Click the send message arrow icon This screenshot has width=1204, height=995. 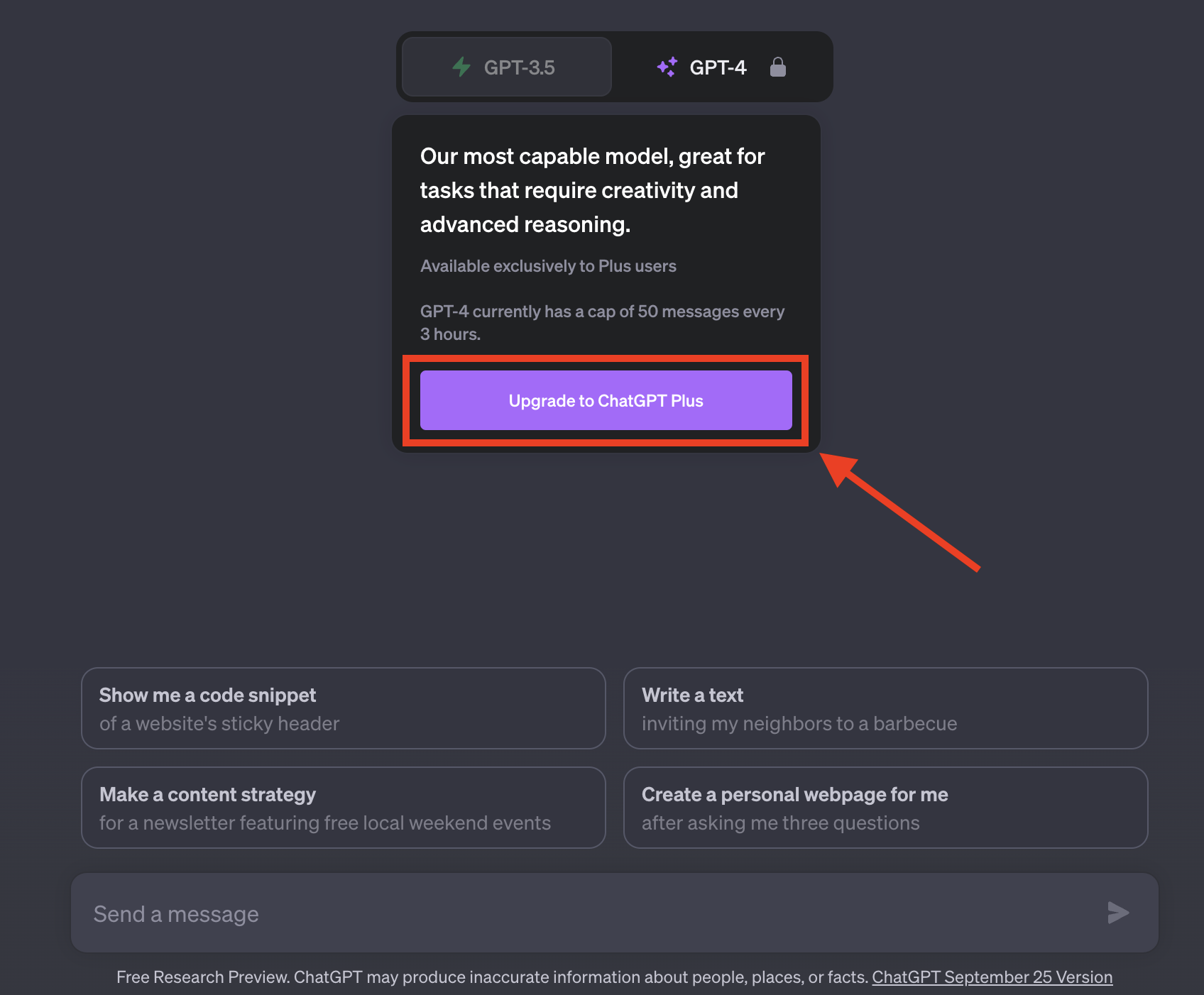point(1118,913)
